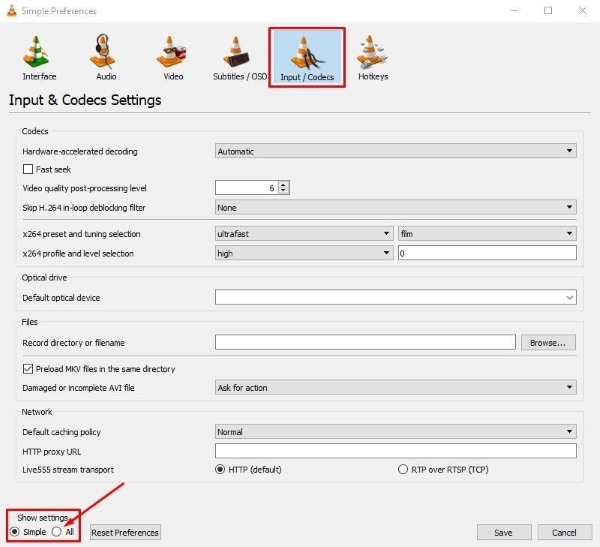This screenshot has height=547, width=600.
Task: Open x264 tuning dropdown showing film
Action: pos(487,233)
